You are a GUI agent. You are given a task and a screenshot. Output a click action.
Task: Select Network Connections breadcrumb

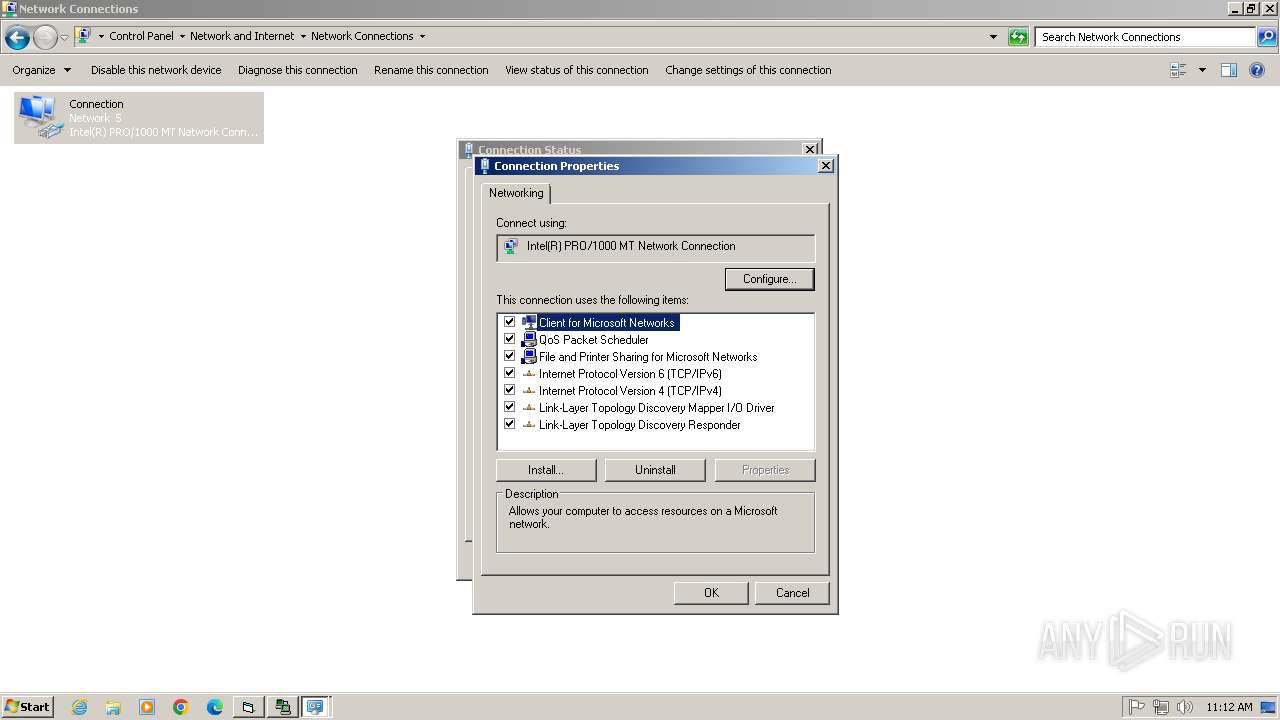click(362, 36)
